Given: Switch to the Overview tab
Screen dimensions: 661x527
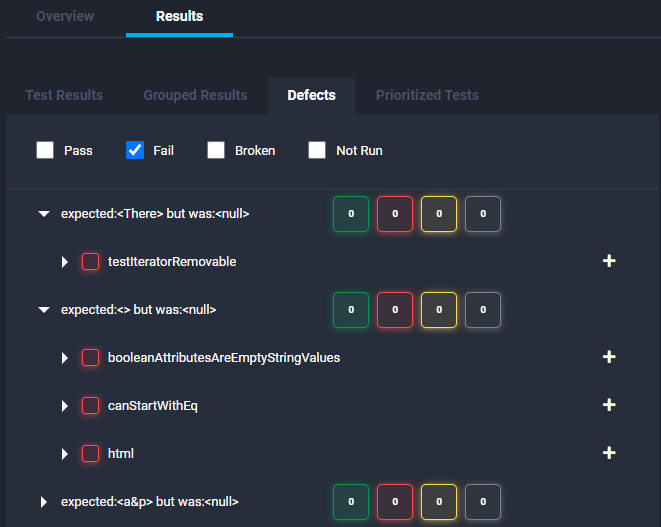Looking at the screenshot, I should click(65, 16).
